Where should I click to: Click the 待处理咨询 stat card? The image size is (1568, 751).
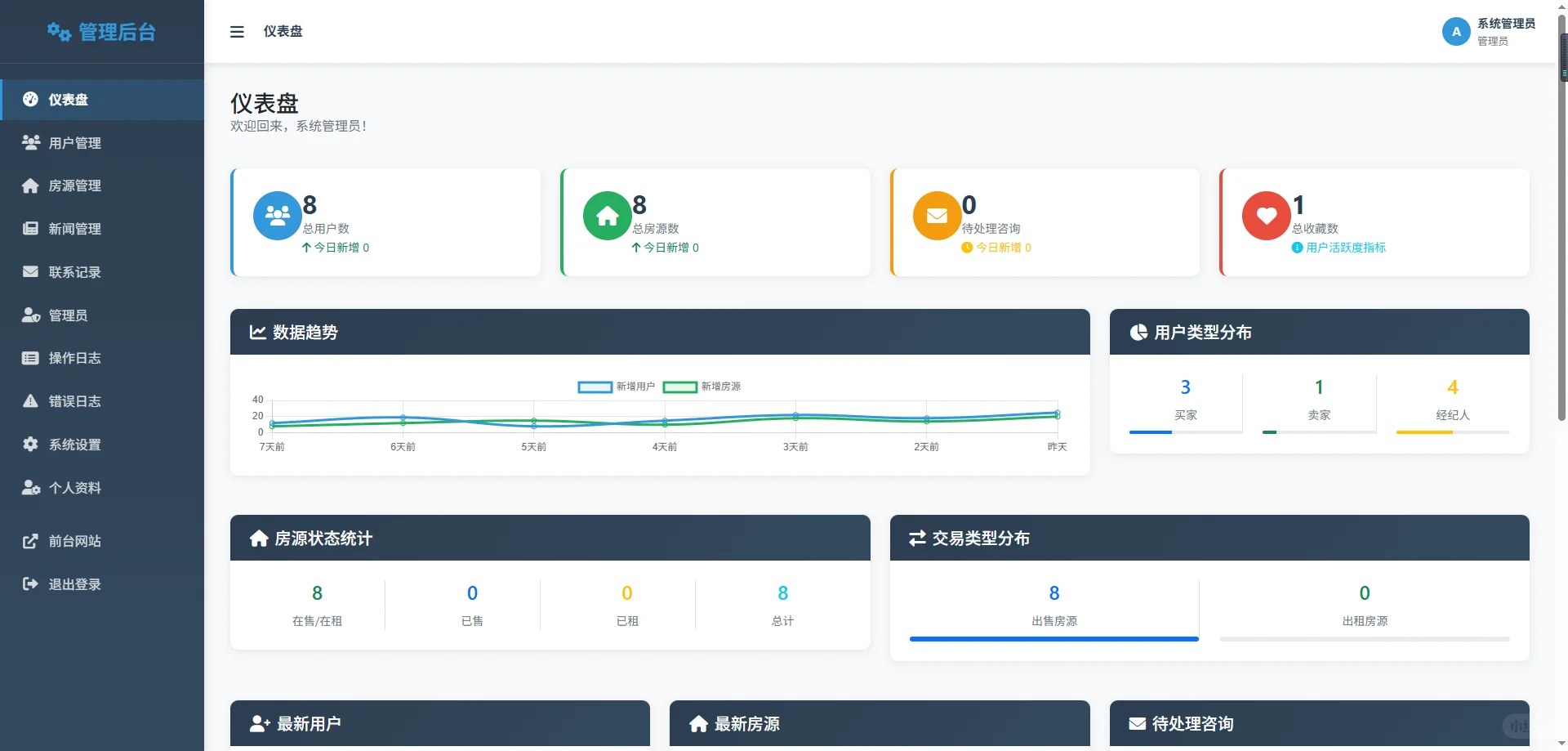tap(1045, 221)
